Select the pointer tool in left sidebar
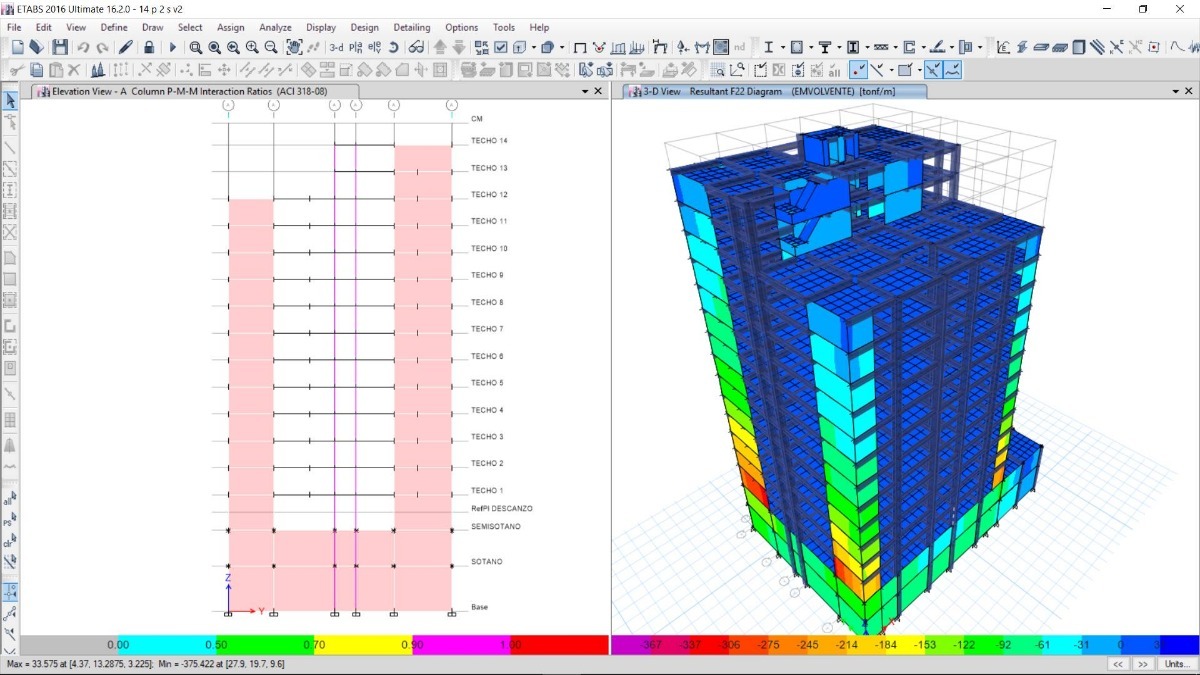 (x=10, y=100)
